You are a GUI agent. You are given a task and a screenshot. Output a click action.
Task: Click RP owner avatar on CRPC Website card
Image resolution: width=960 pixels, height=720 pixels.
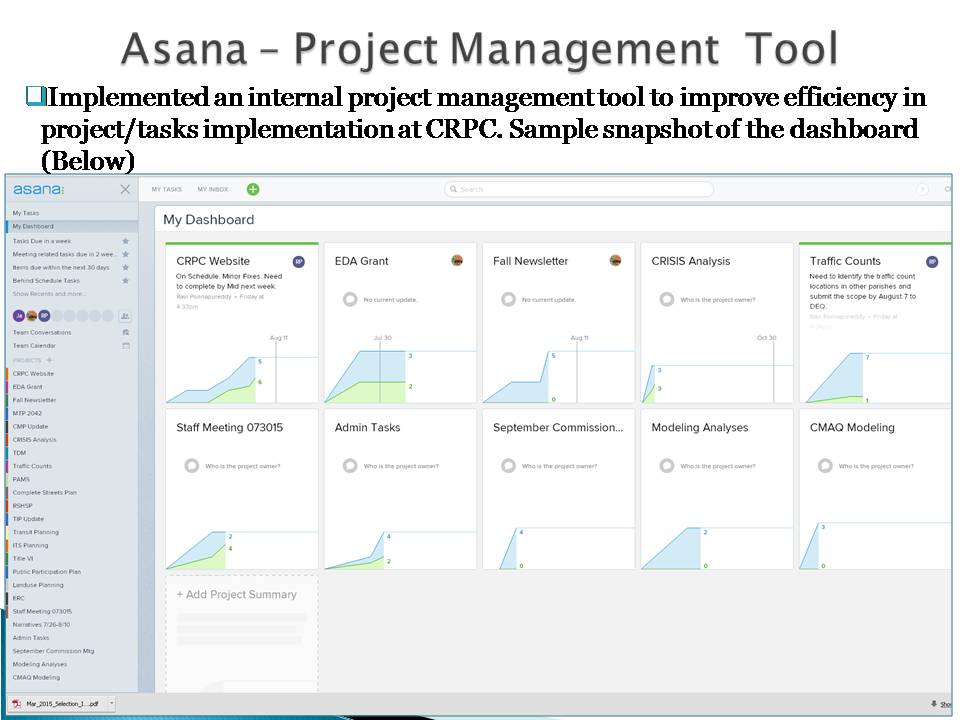click(299, 261)
